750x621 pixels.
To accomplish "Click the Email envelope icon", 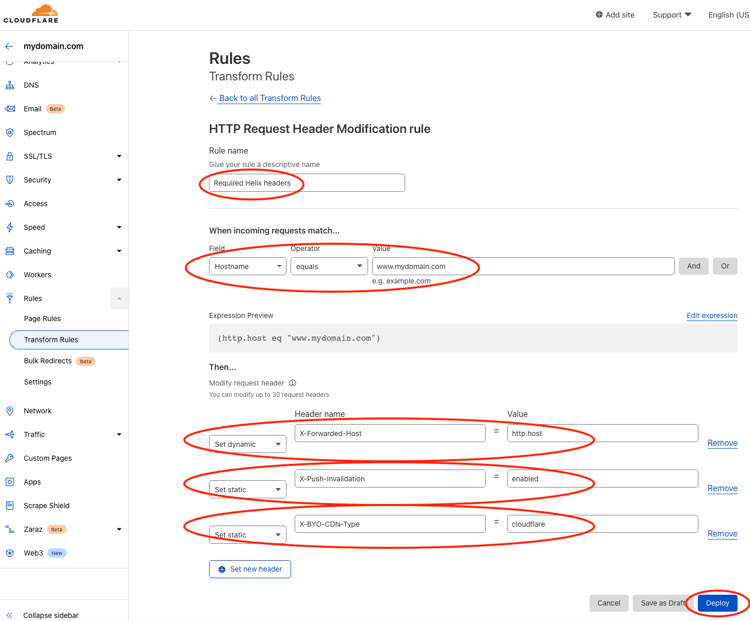I will (10, 109).
